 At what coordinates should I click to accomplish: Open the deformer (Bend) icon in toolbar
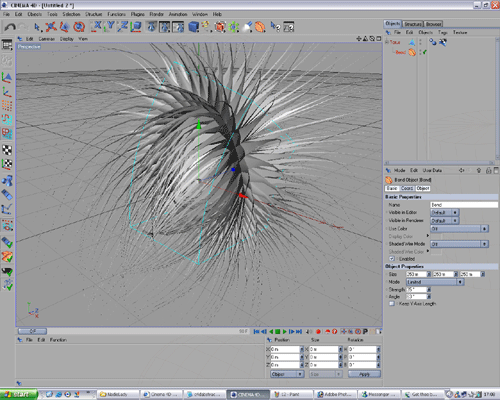260,27
